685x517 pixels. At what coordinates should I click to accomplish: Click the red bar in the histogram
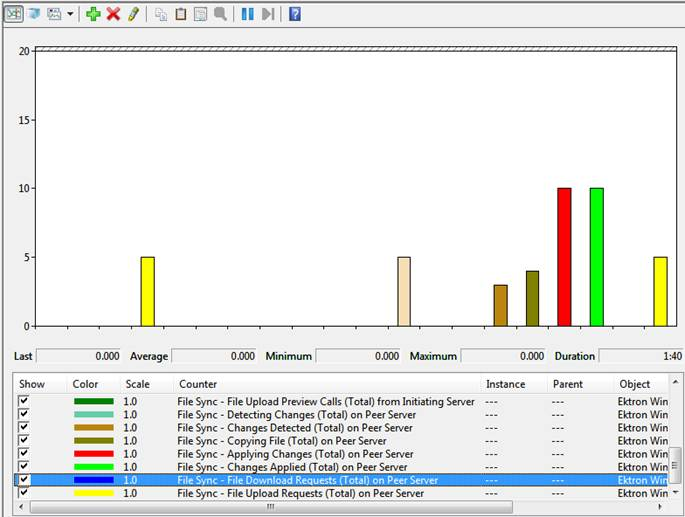[x=564, y=257]
